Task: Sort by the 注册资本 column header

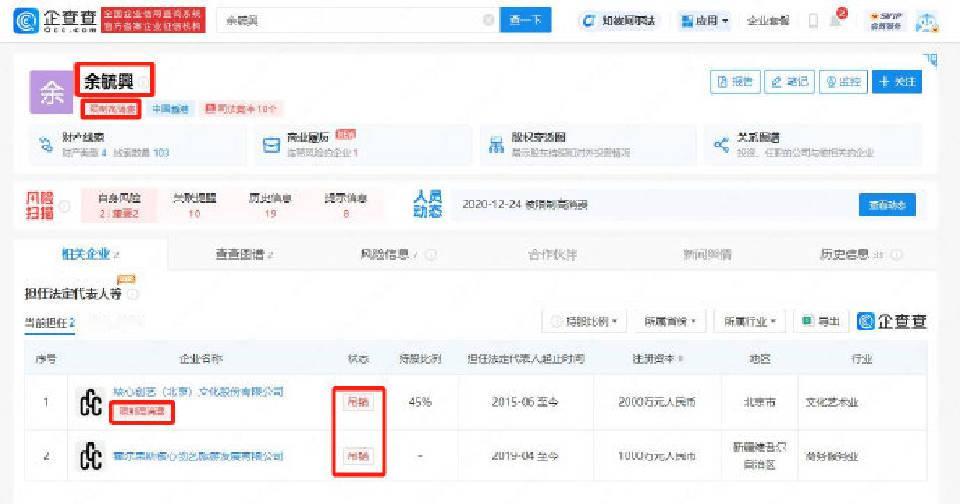Action: (x=658, y=359)
